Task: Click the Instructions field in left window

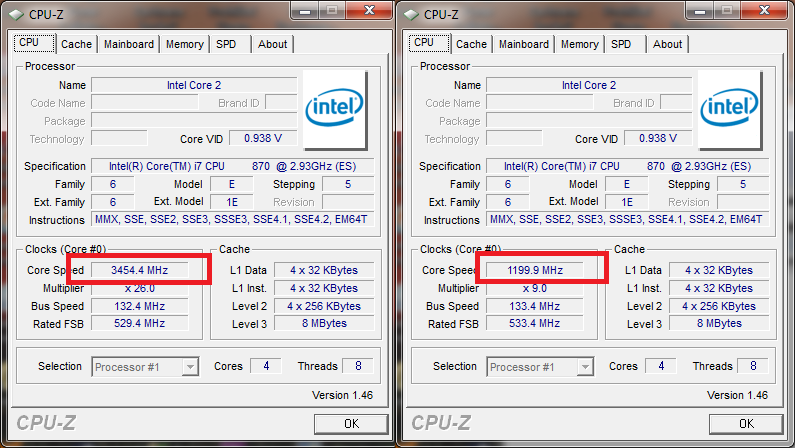Action: pos(233,219)
